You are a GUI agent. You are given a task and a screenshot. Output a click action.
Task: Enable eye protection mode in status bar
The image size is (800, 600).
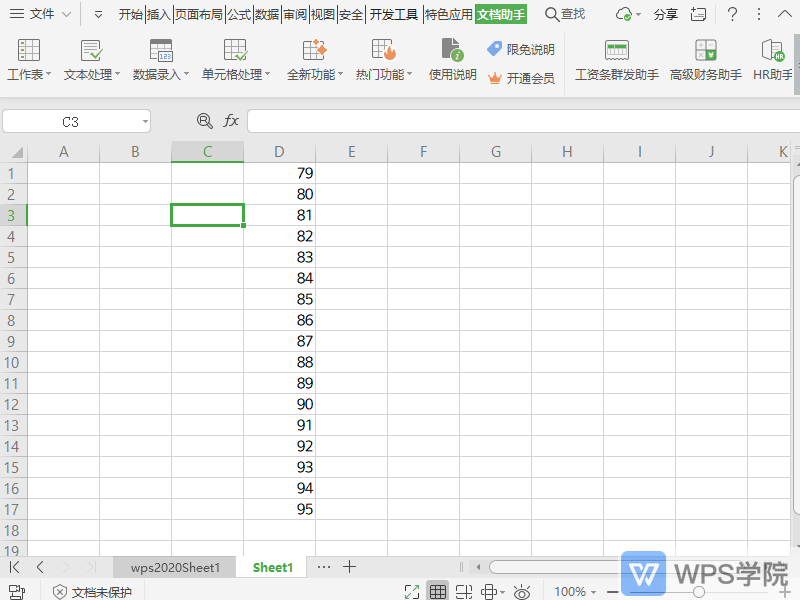[x=522, y=592]
